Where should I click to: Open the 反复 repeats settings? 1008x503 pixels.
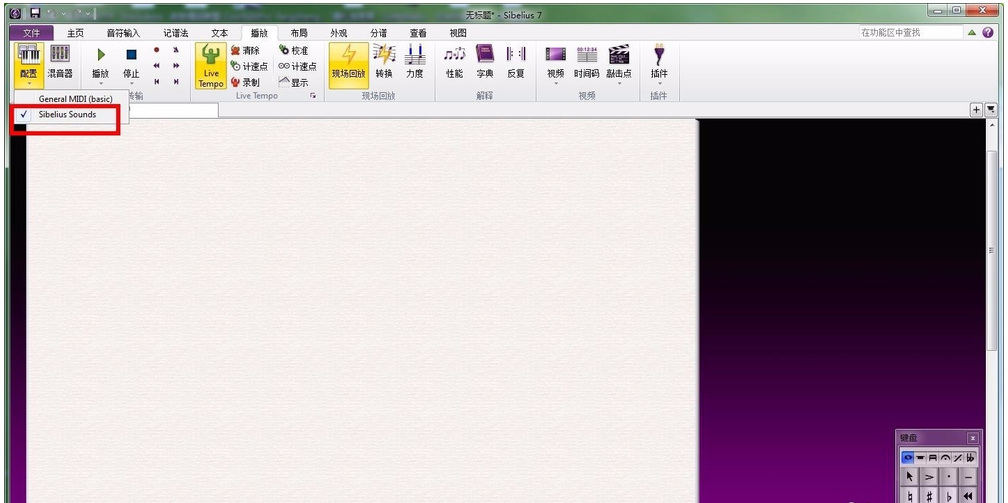pos(516,62)
